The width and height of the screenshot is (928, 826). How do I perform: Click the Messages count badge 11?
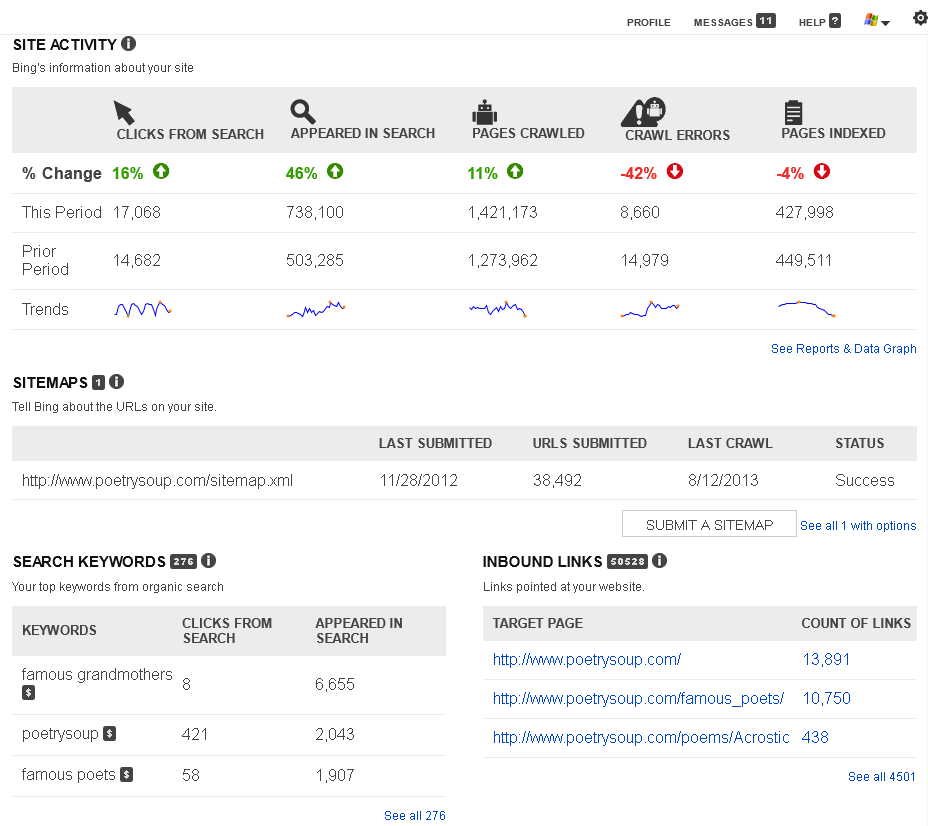click(766, 21)
